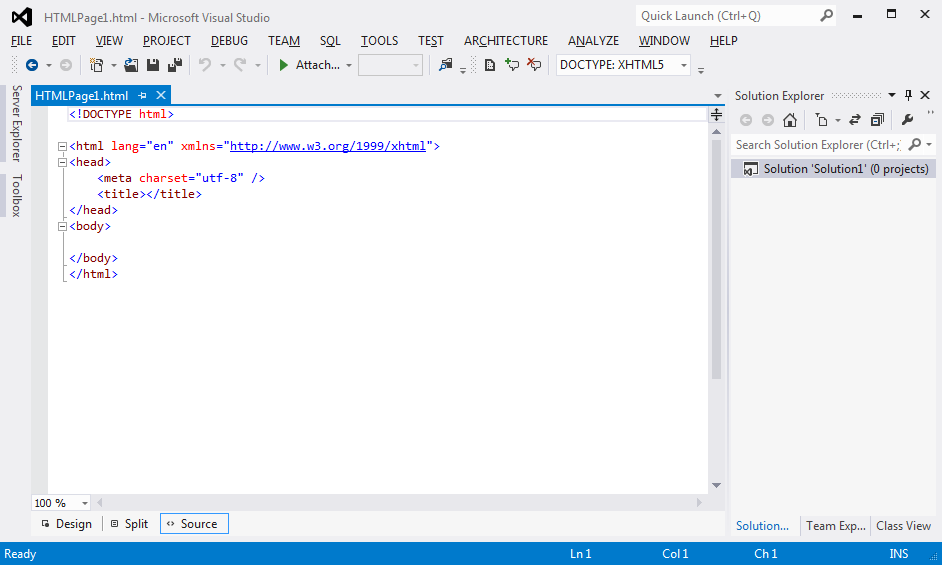Switch to Design view tab
Screen dimensions: 942x565
(x=67, y=524)
